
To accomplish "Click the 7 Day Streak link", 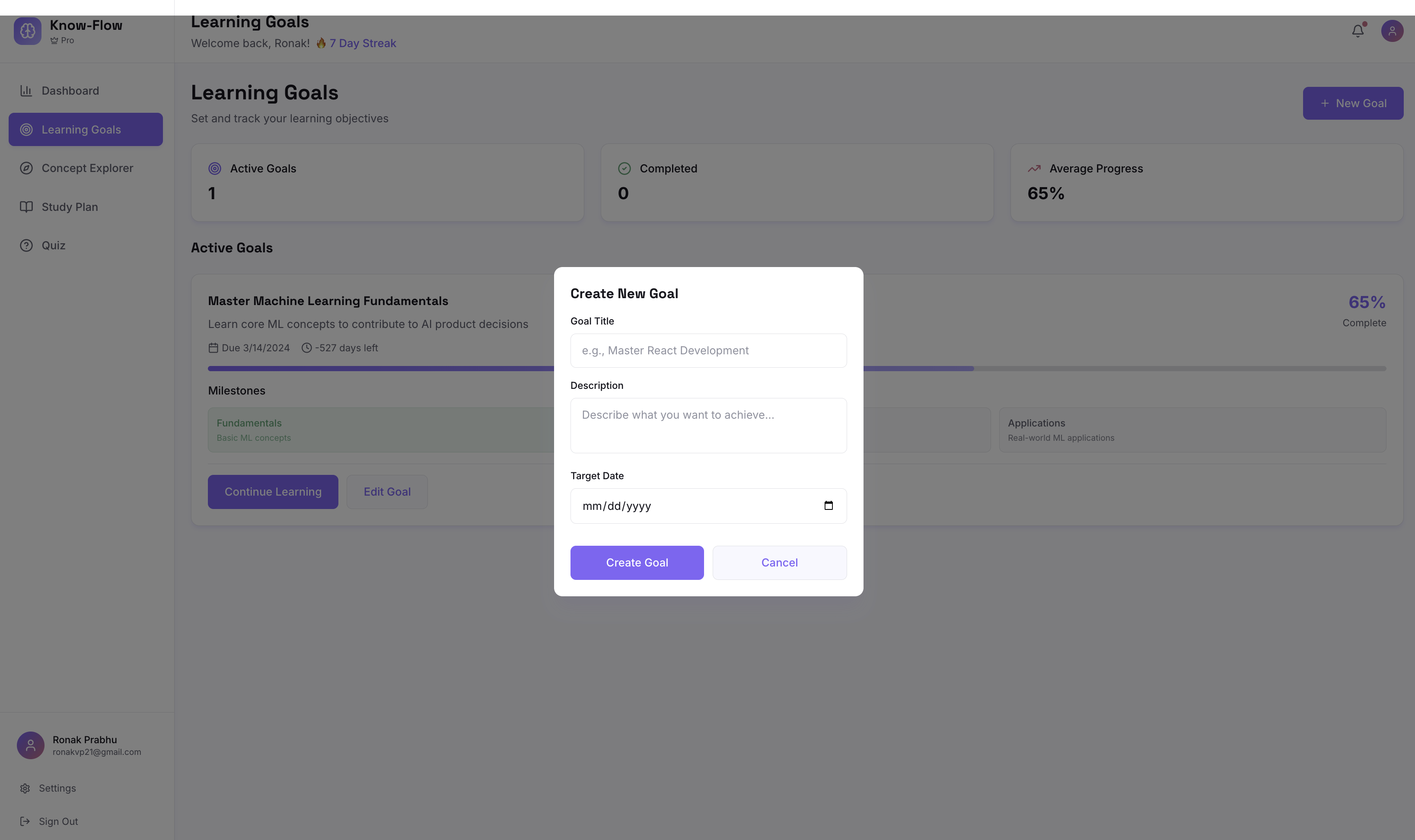I will tap(362, 43).
